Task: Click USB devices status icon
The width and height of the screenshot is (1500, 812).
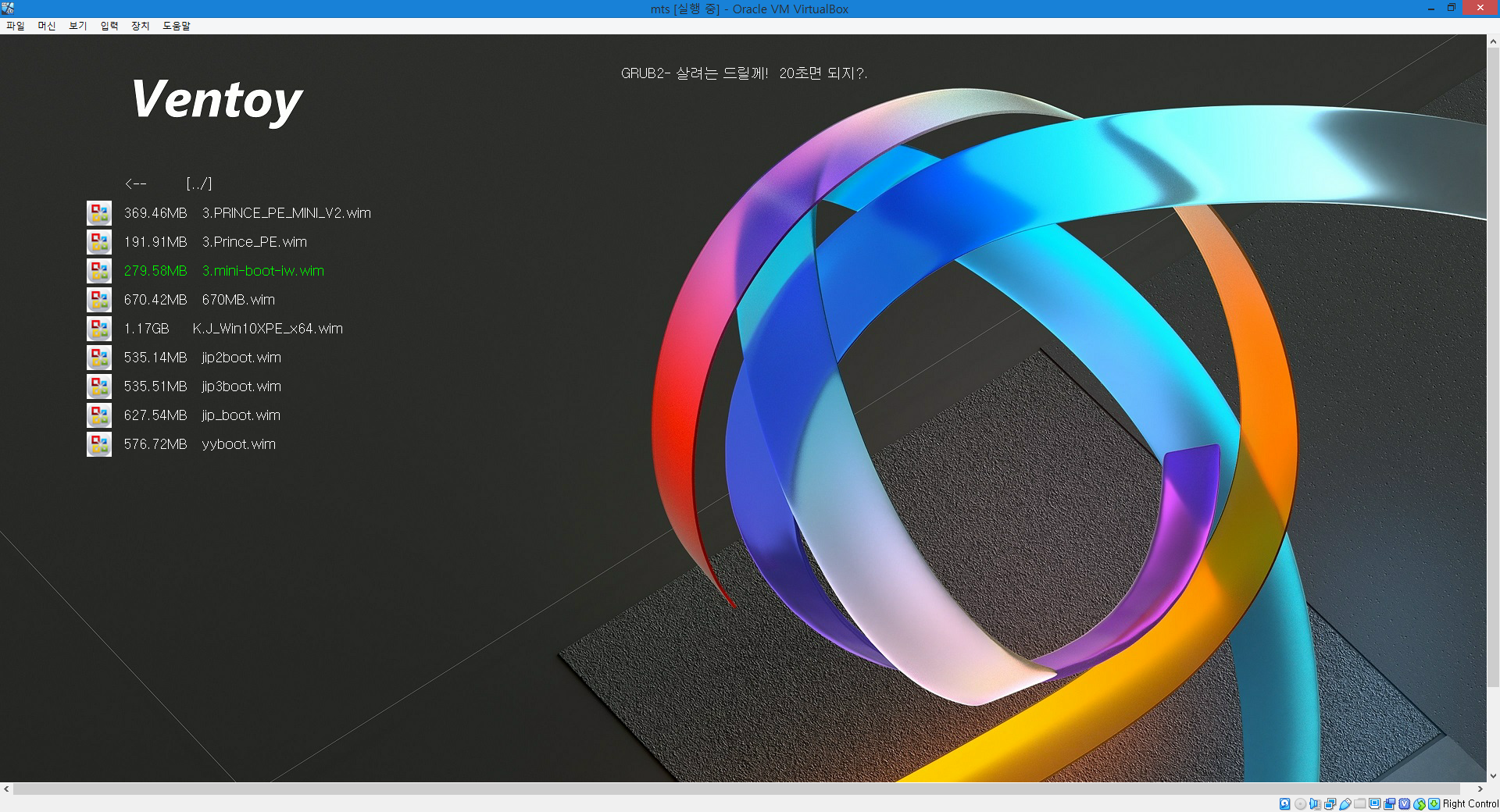Action: [x=1345, y=803]
